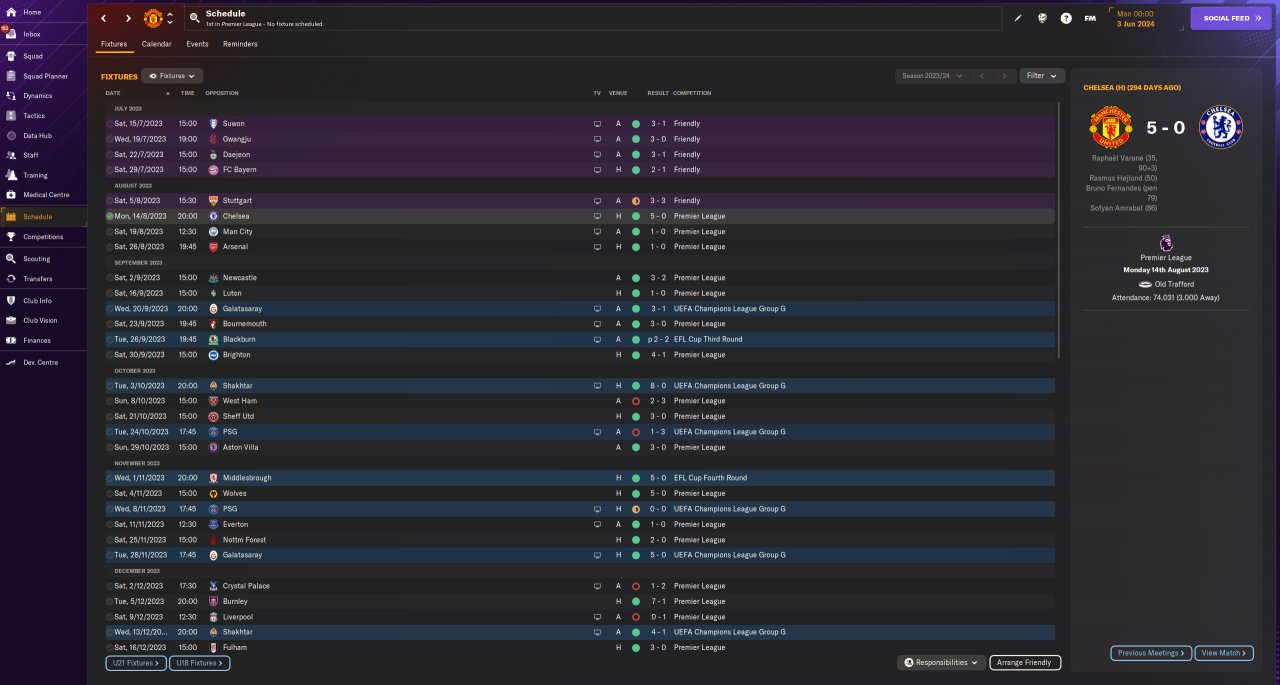Click the TV icon on the Galatasaray 3-1 row
The width and height of the screenshot is (1280, 685).
coord(598,309)
